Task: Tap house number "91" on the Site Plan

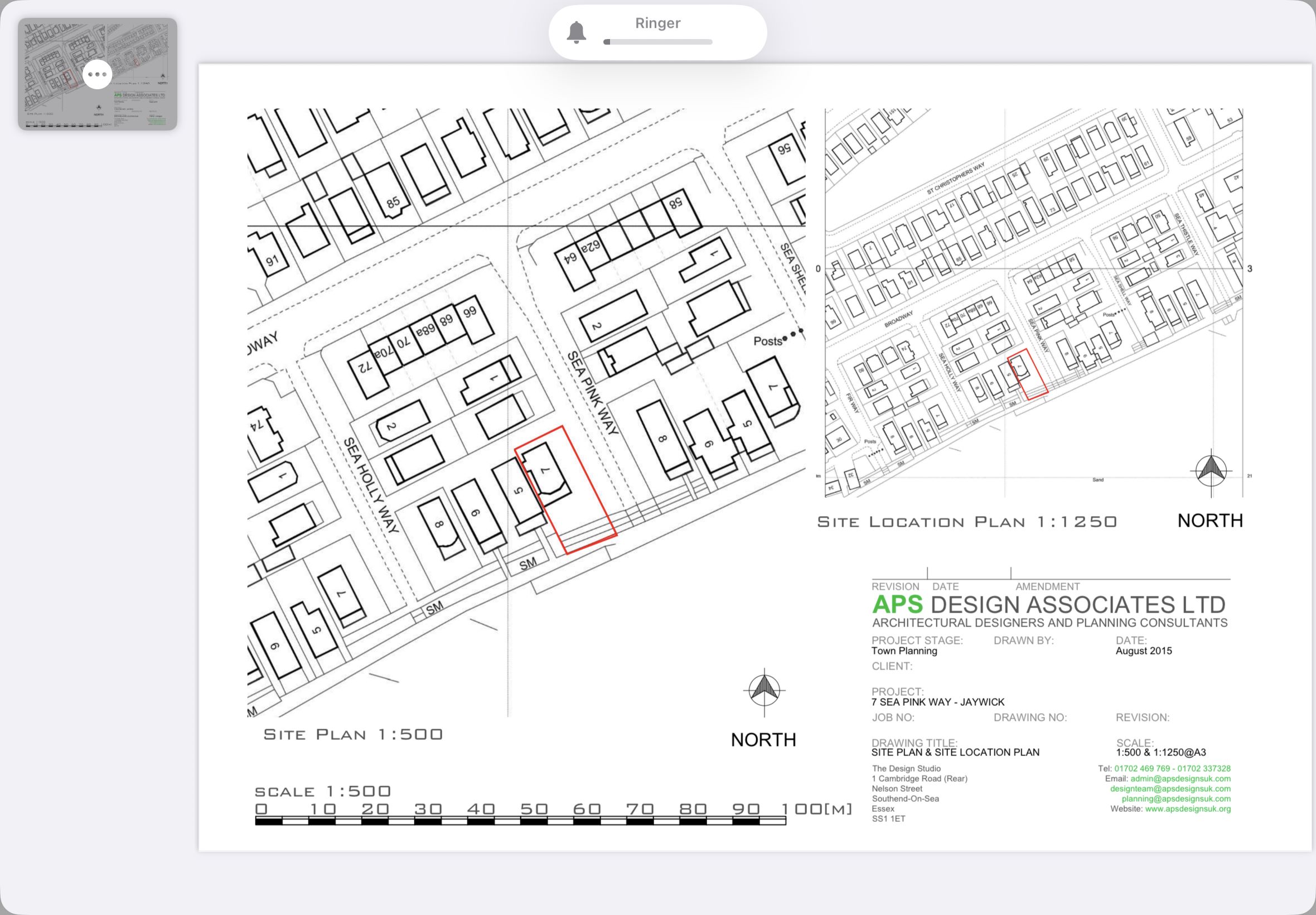Action: coord(272,261)
